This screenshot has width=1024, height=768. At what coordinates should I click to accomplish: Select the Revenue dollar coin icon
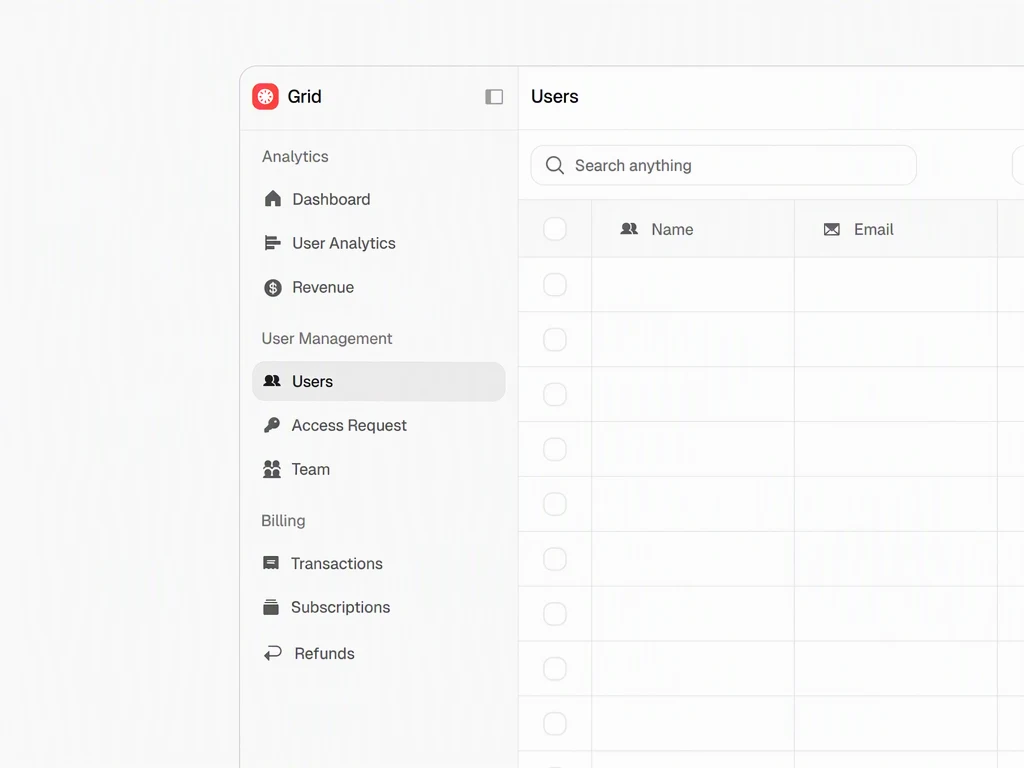tap(273, 287)
